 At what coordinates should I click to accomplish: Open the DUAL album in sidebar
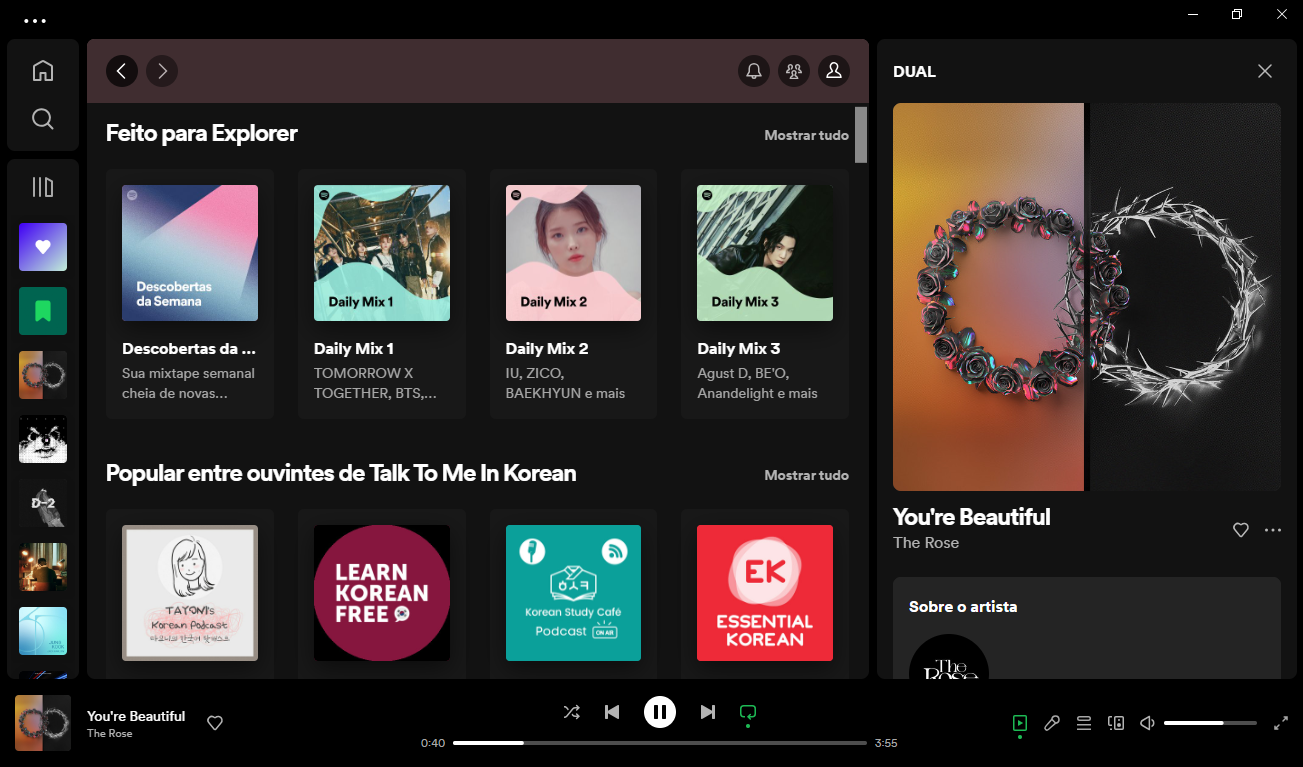pos(43,375)
